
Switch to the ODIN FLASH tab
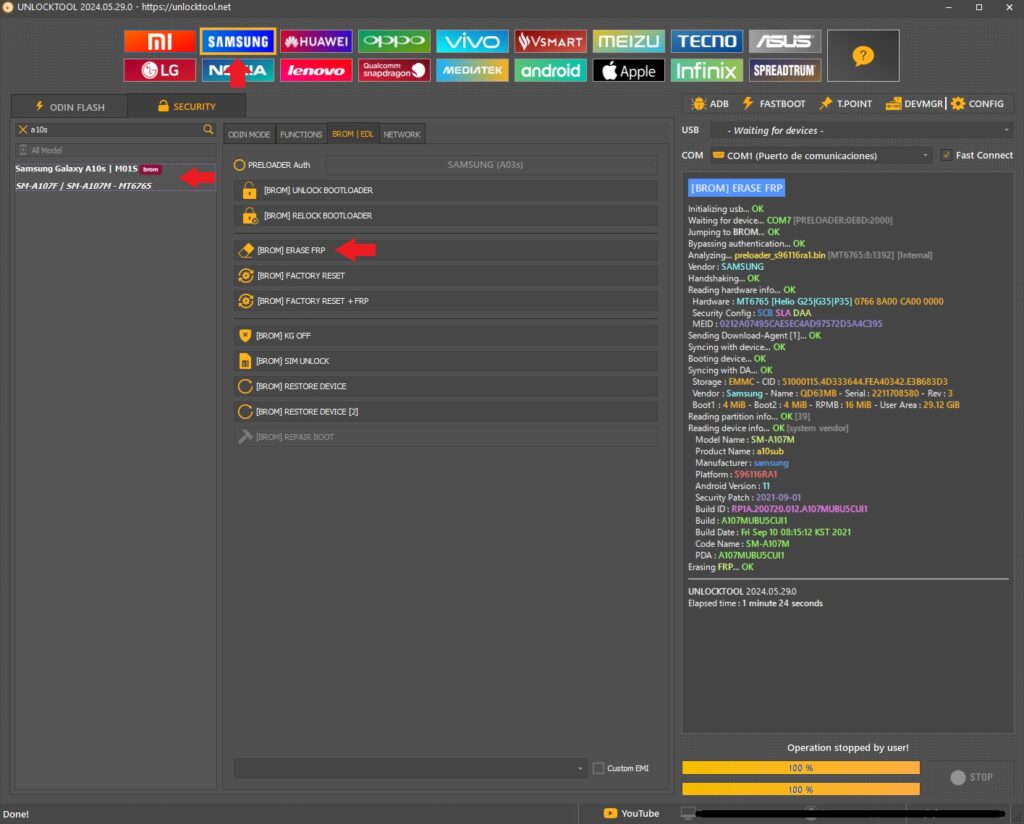[69, 106]
